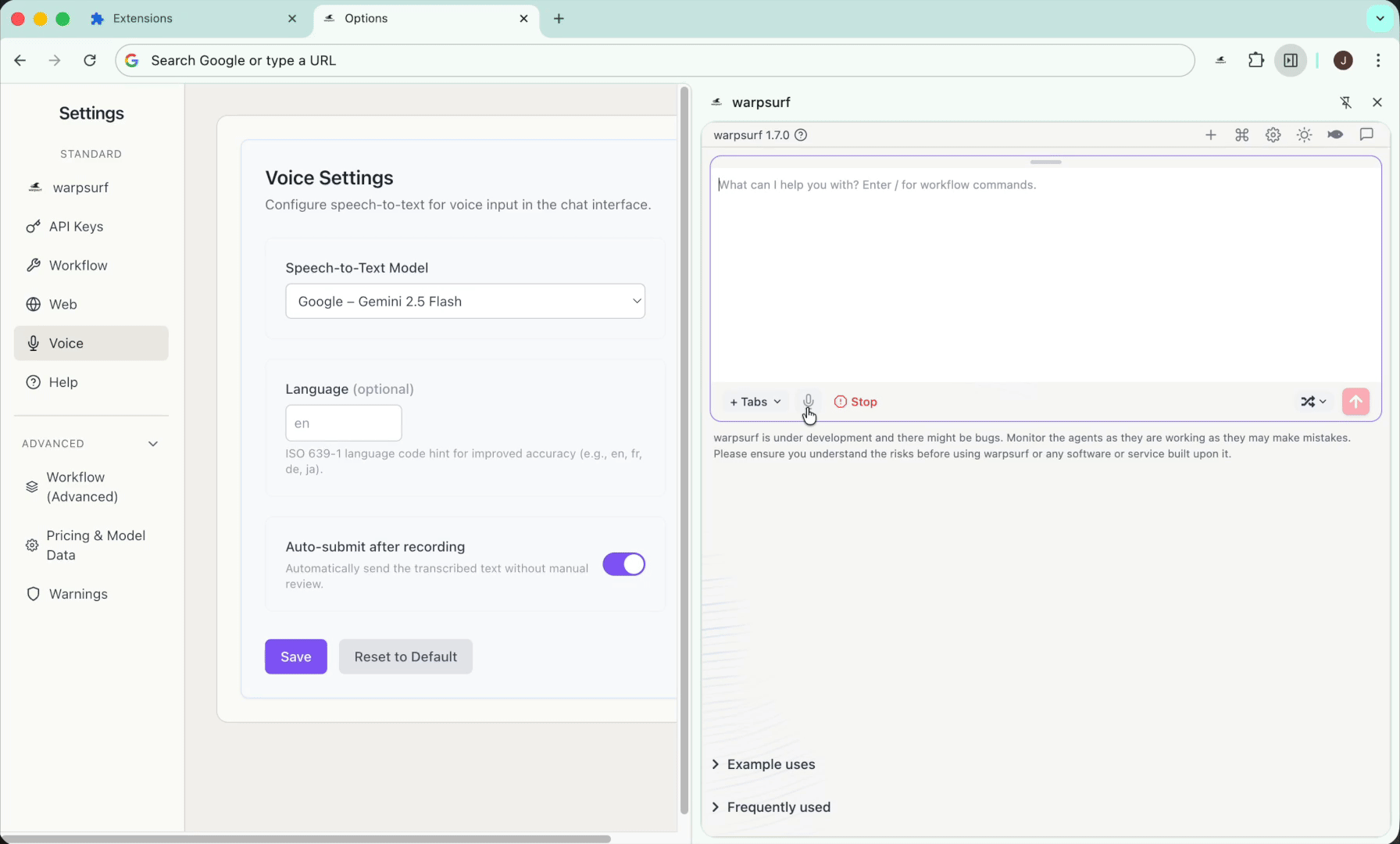Click the fish icon in warpsurf toolbar
The height and width of the screenshot is (844, 1400).
[x=1335, y=134]
